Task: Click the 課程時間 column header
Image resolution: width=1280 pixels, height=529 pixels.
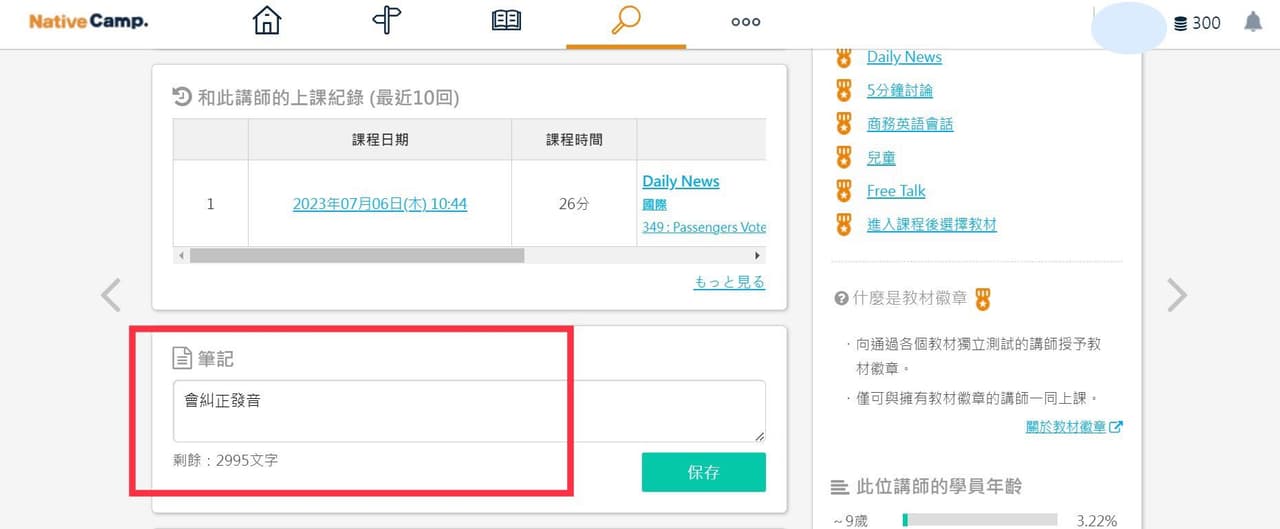Action: (574, 140)
